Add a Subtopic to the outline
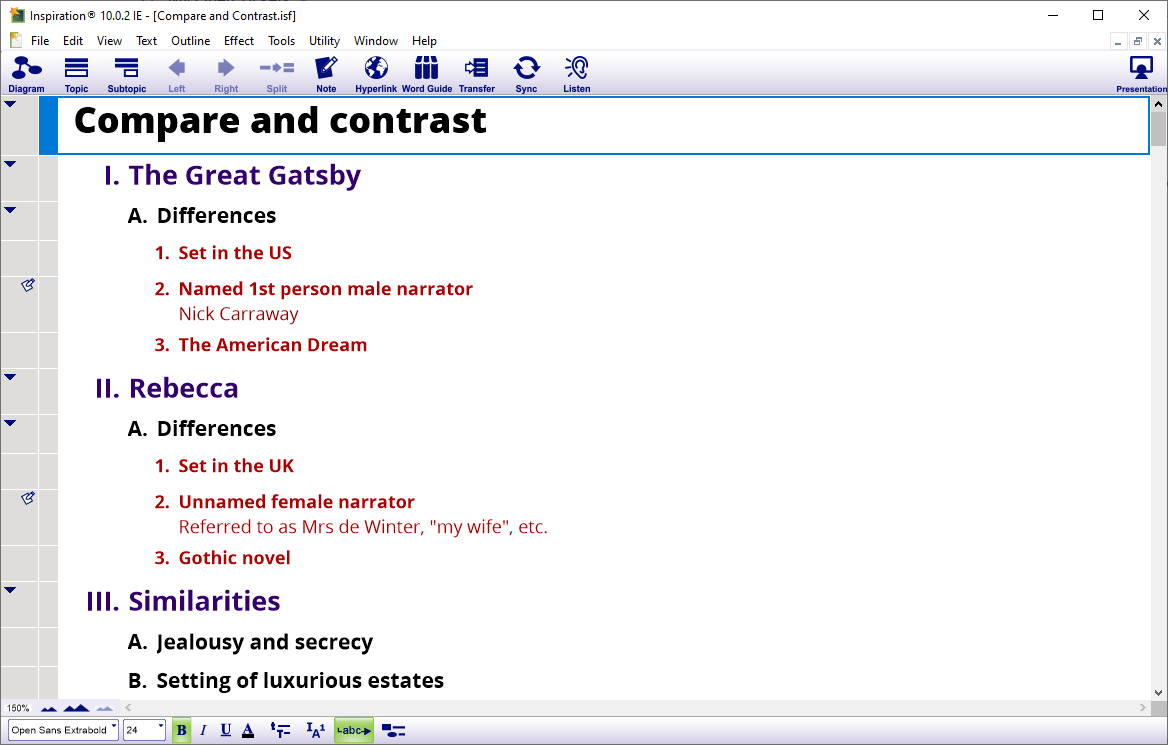Image resolution: width=1168 pixels, height=745 pixels. point(127,74)
